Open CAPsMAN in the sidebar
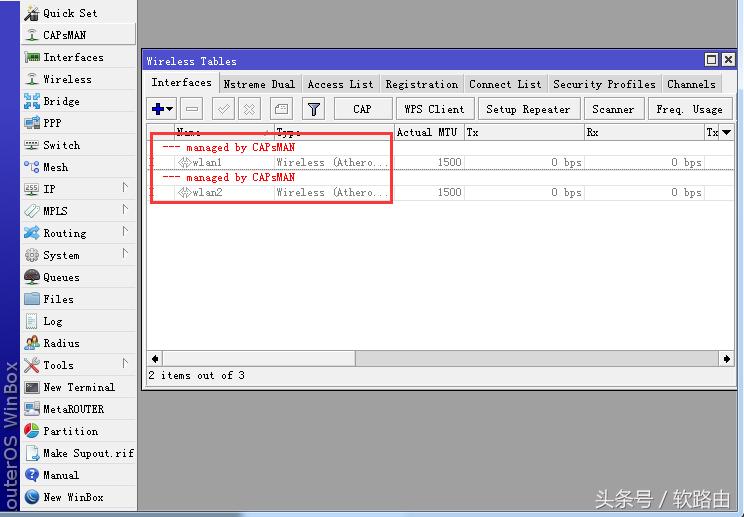Screen dimensions: 744x517 [x=64, y=35]
